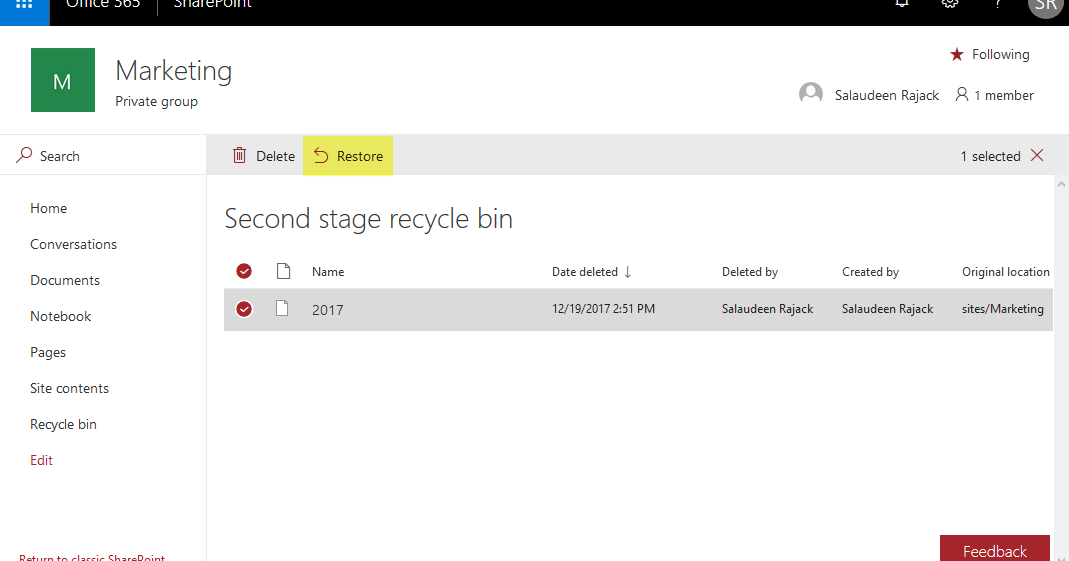Screen dimensions: 1069x561
Task: Open Documents in left navigation
Action: pyautogui.click(x=65, y=280)
